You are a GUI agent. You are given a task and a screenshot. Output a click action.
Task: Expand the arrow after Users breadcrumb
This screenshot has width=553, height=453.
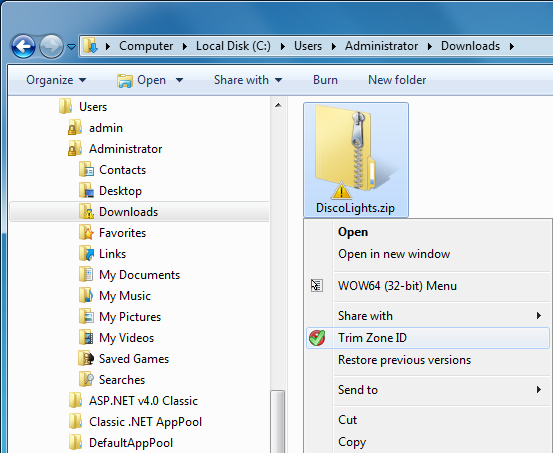tap(334, 46)
